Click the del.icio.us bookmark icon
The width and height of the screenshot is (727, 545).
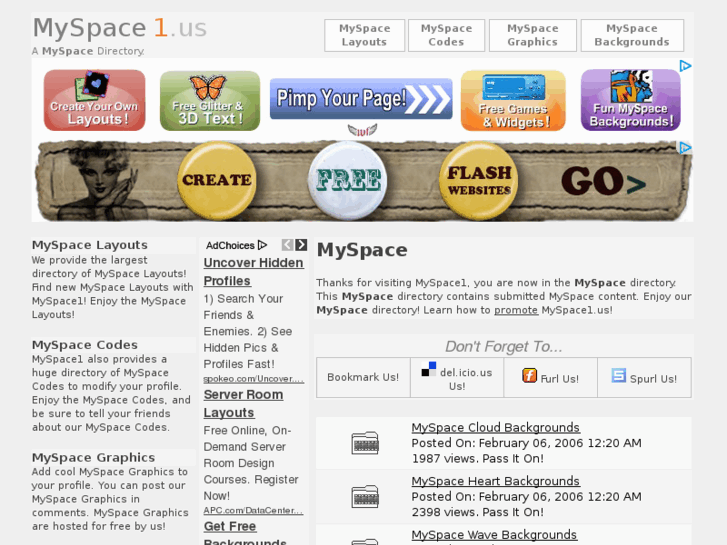coord(429,369)
